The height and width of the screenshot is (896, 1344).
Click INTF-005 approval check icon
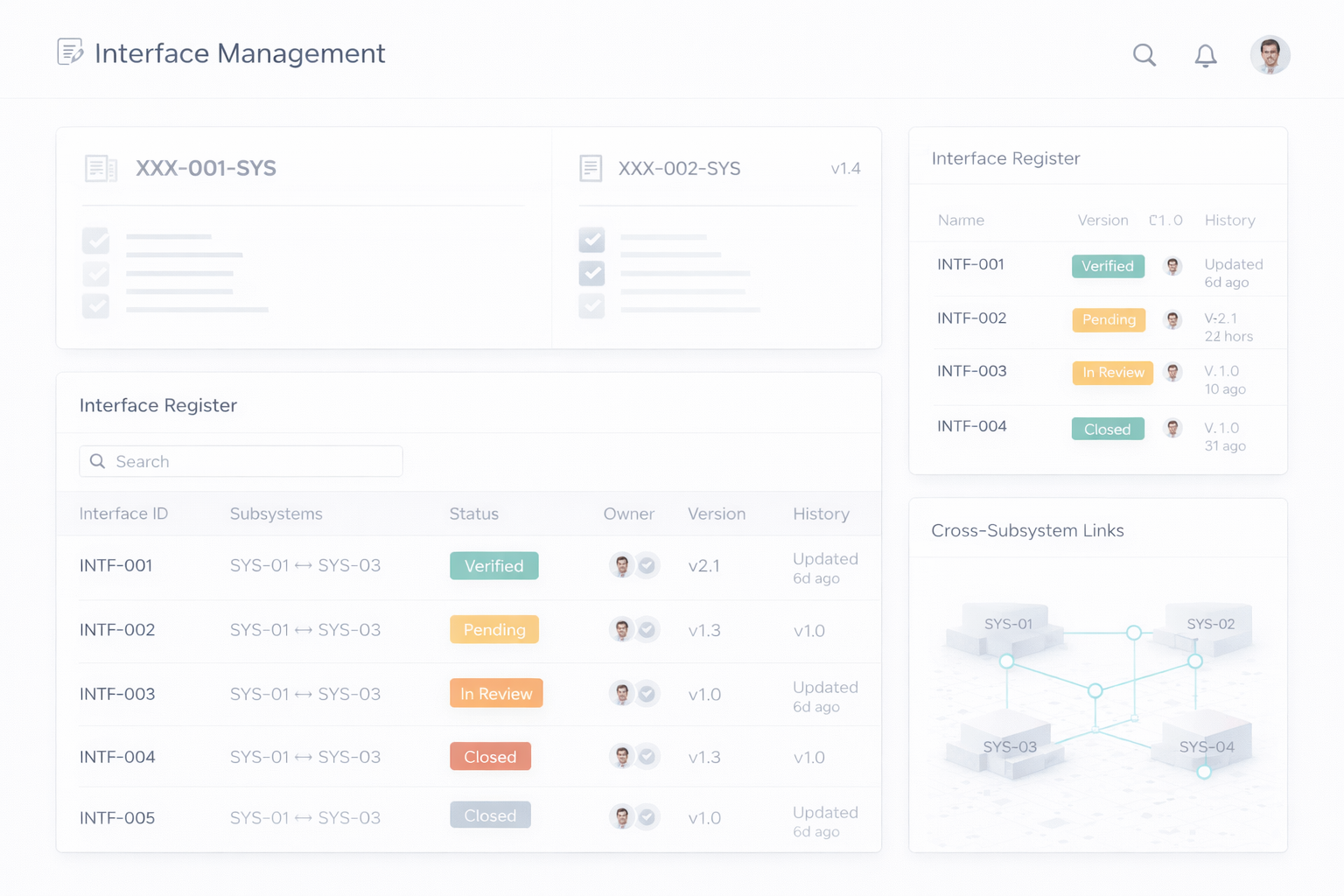pos(647,817)
